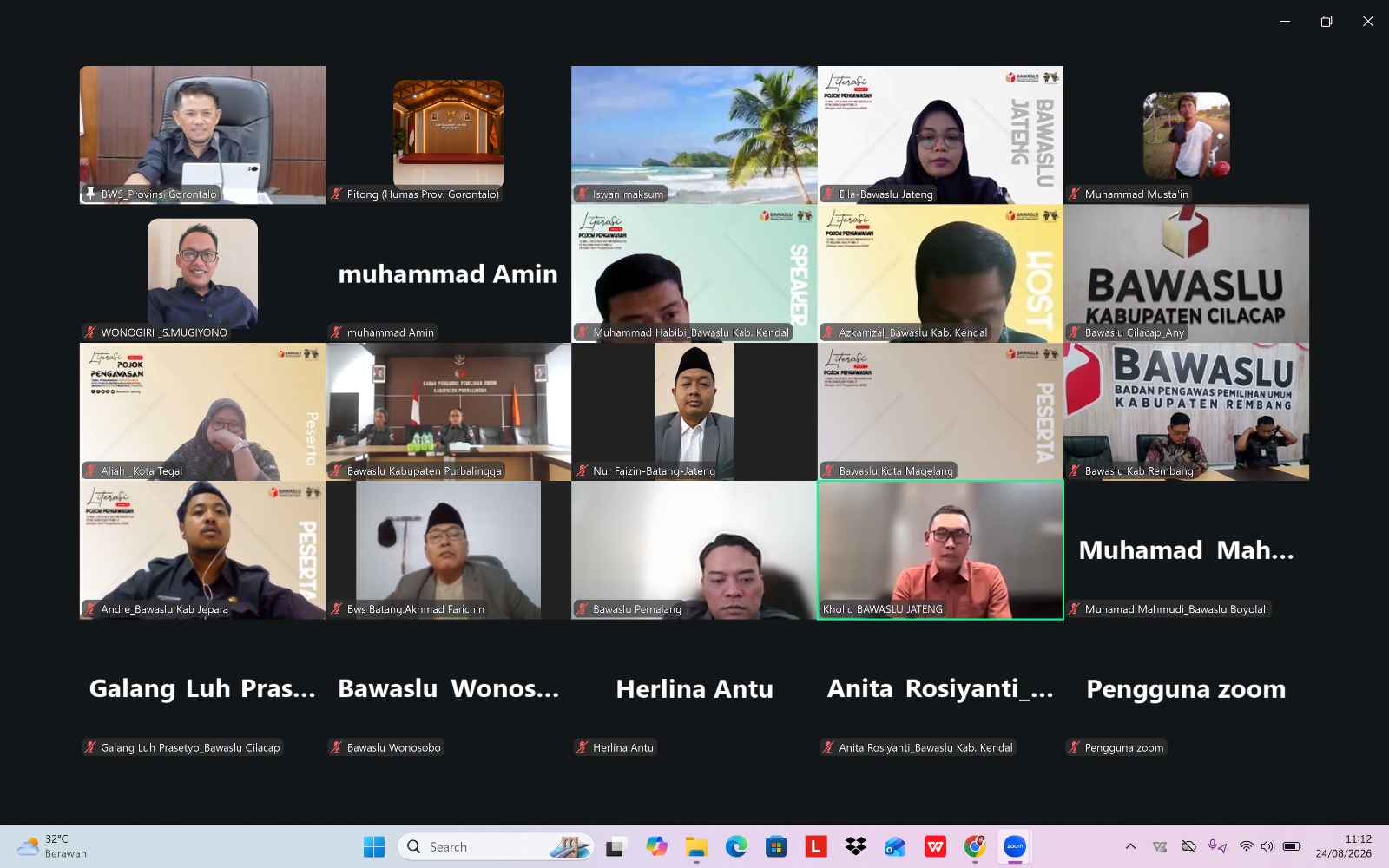This screenshot has width=1389, height=868.
Task: Select the Herlina Antu participant tile
Action: point(694,688)
